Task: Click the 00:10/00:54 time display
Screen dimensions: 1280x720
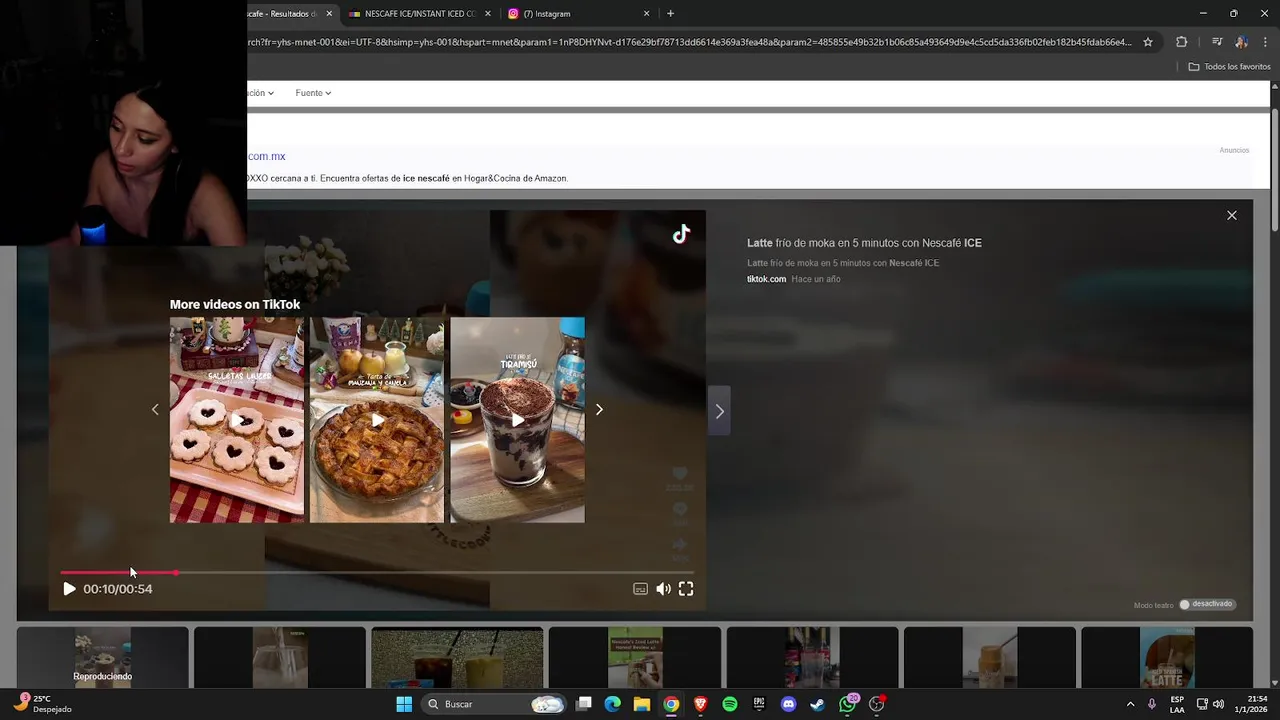Action: (x=118, y=589)
